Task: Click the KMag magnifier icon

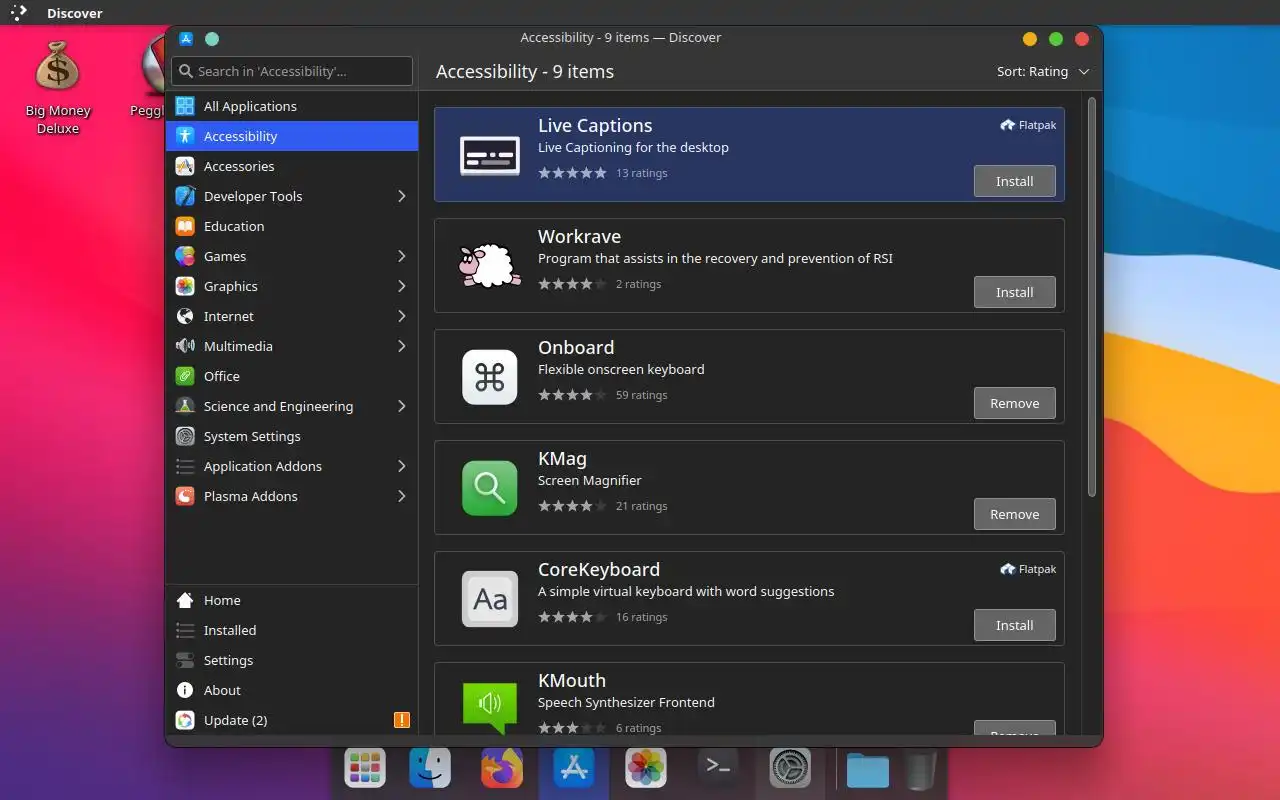Action: pos(489,488)
